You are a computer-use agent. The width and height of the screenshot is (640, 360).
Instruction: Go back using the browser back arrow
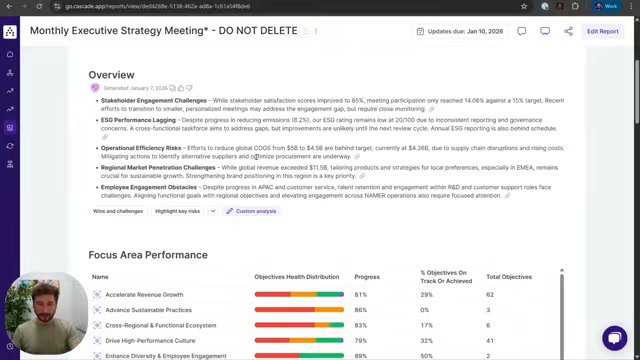tap(9, 6)
